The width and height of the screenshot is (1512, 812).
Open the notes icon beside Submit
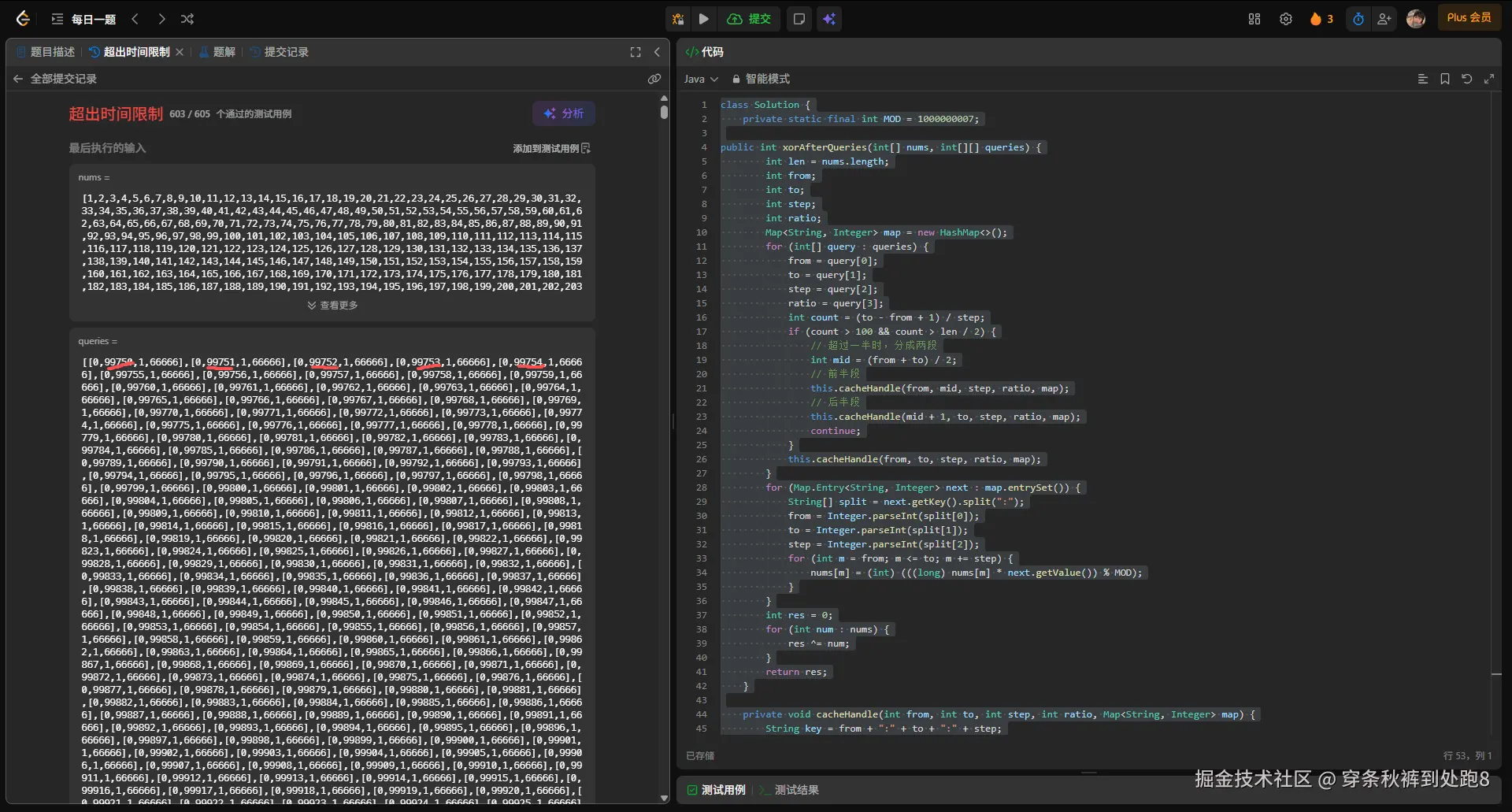tap(799, 19)
